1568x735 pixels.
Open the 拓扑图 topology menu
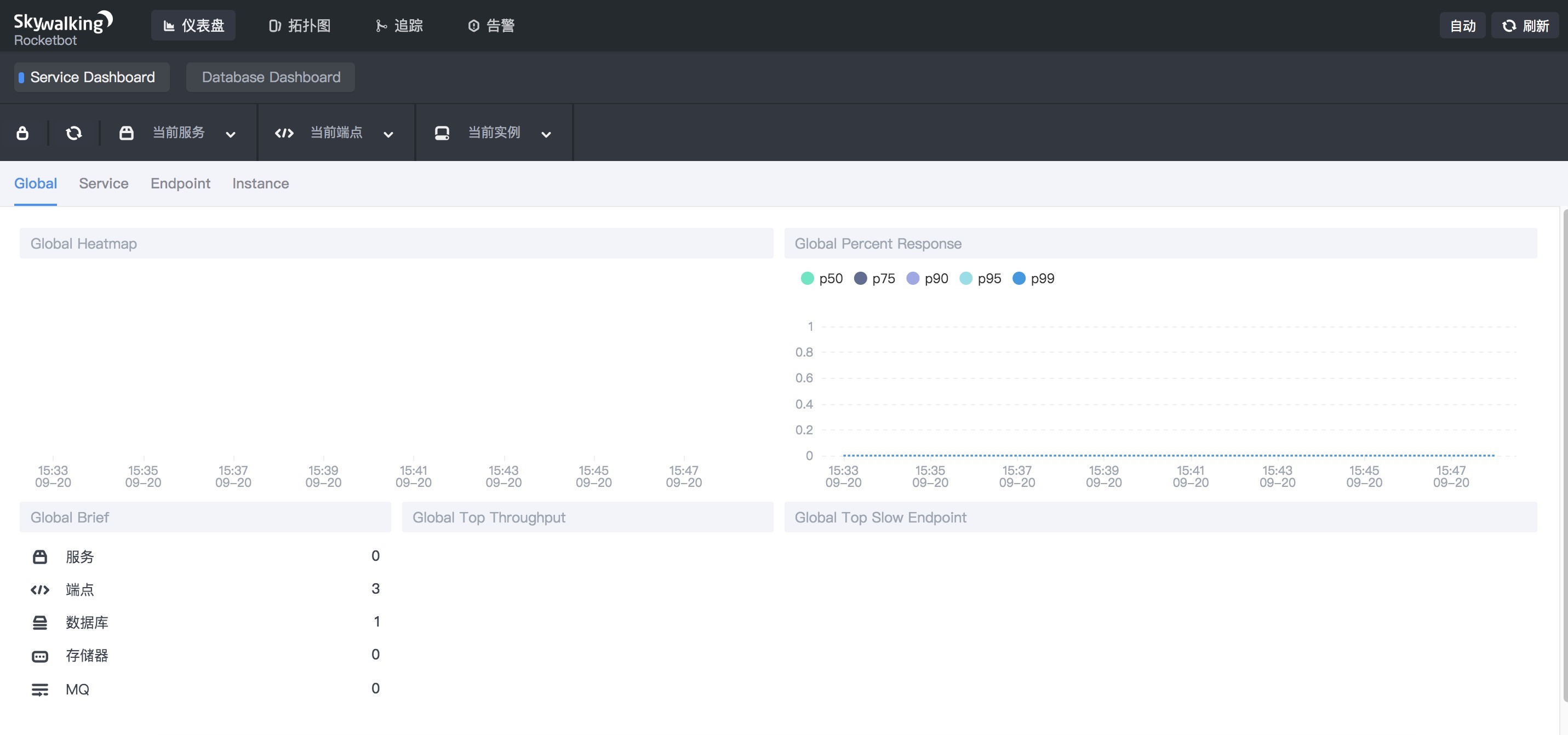[300, 26]
